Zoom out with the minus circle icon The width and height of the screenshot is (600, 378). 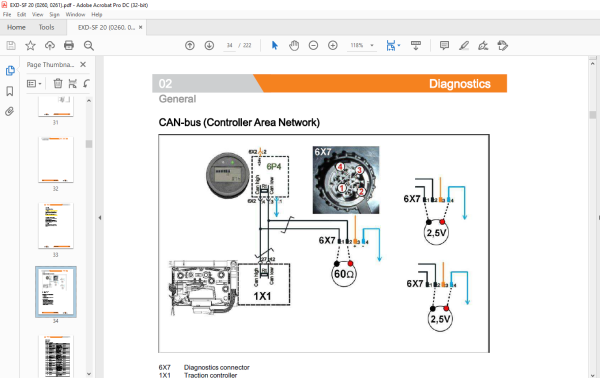(313, 46)
